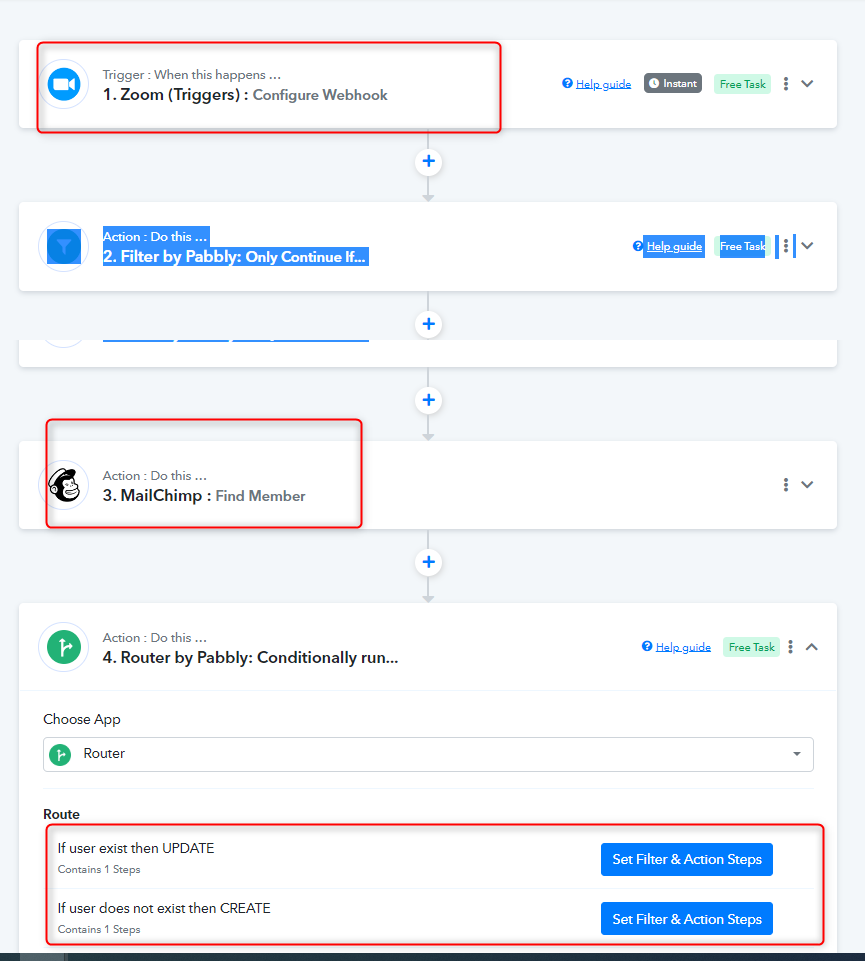The height and width of the screenshot is (961, 865).
Task: Open three-dot menu for Zoom trigger step
Action: (786, 84)
